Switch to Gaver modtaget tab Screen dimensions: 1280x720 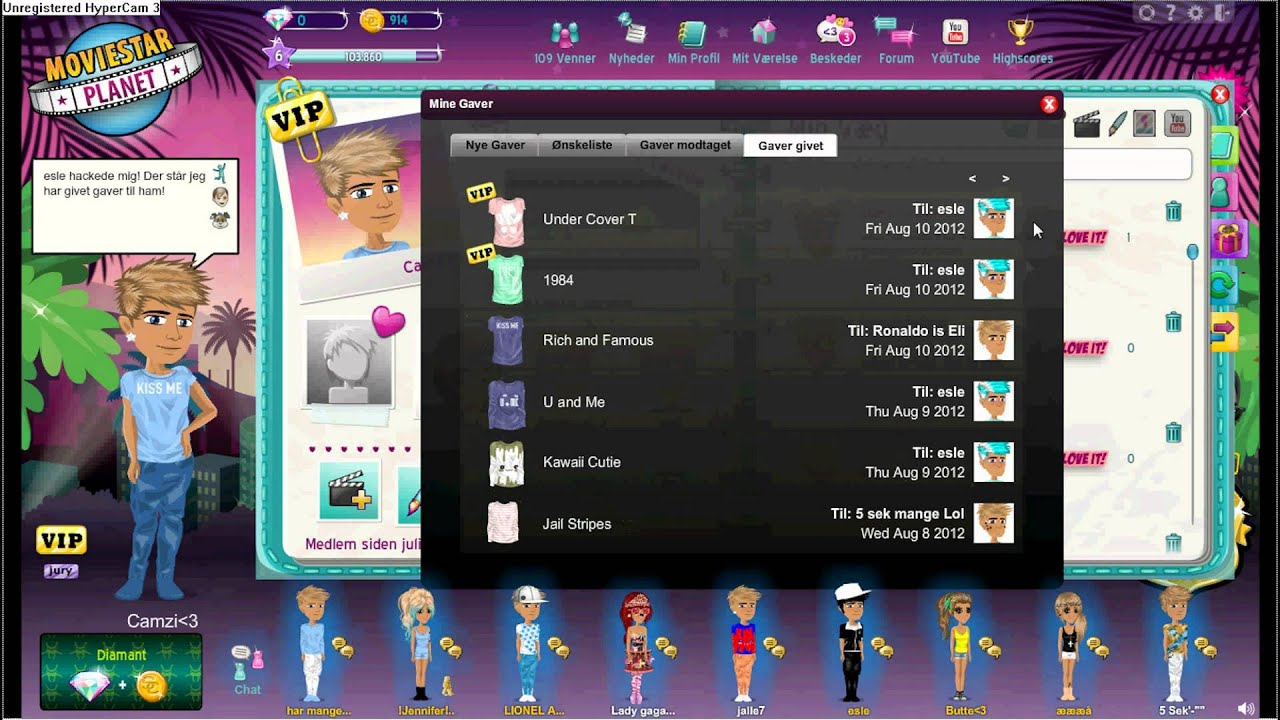tap(685, 145)
